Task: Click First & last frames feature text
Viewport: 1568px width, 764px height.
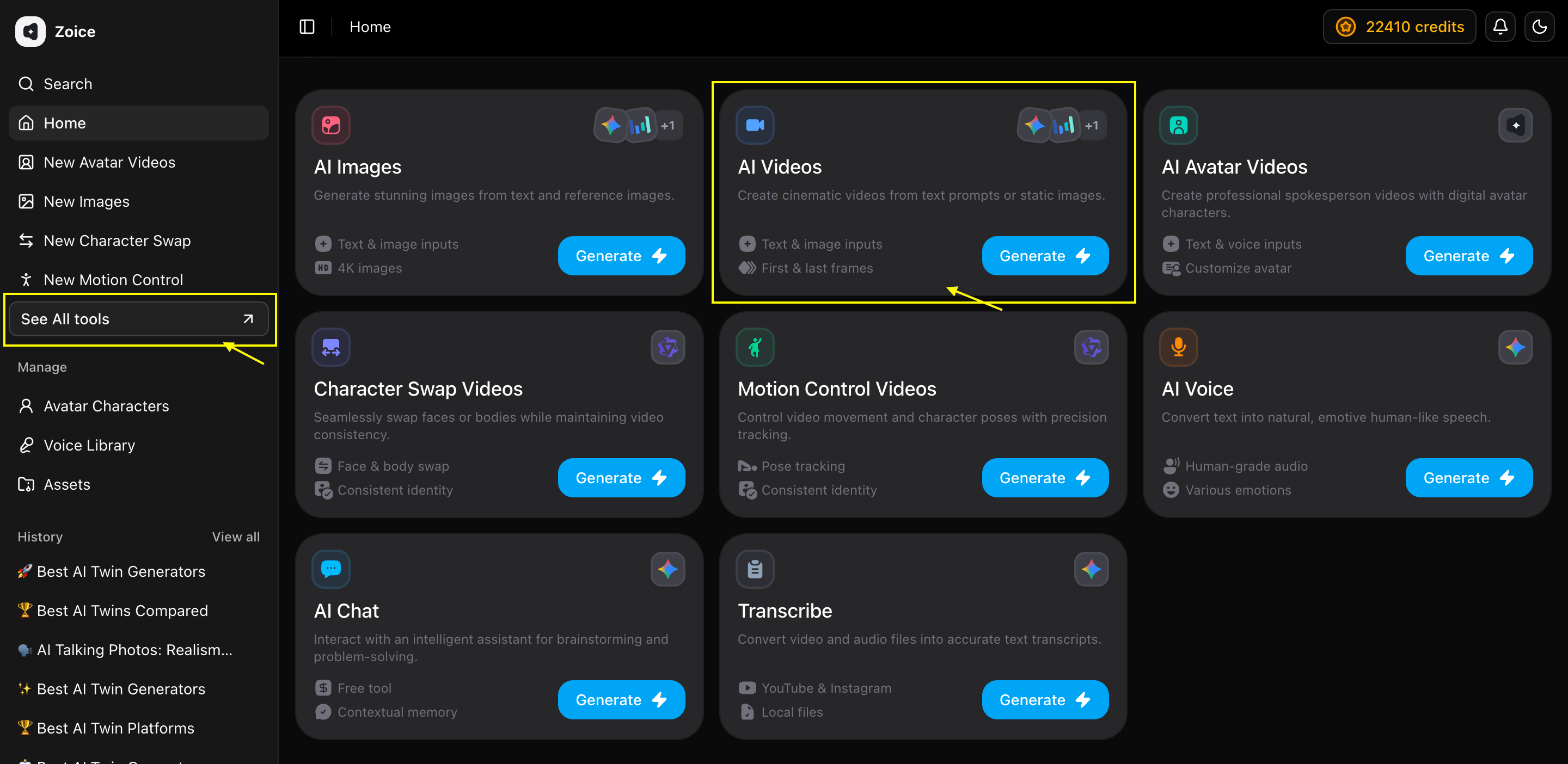Action: (817, 268)
